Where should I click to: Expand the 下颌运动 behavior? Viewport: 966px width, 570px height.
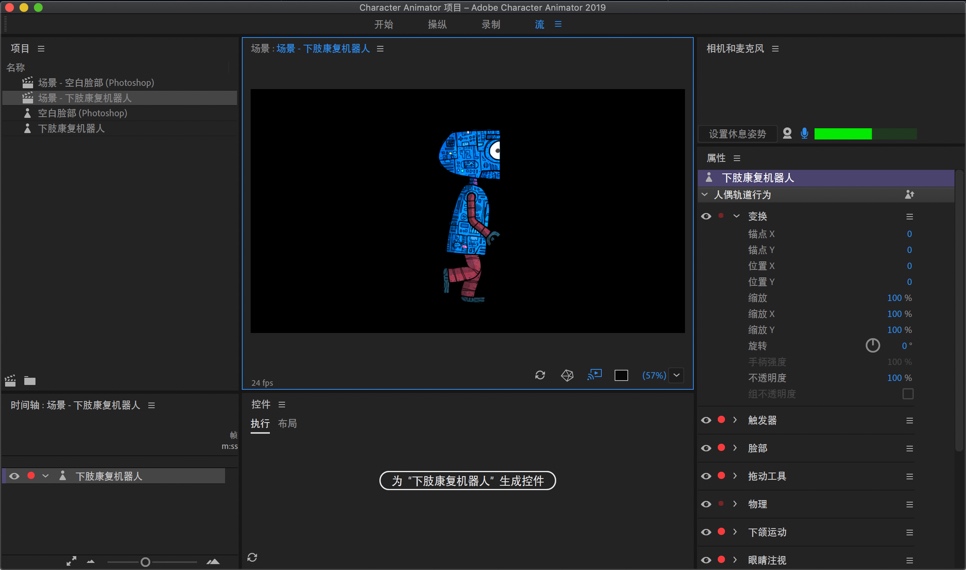point(735,532)
